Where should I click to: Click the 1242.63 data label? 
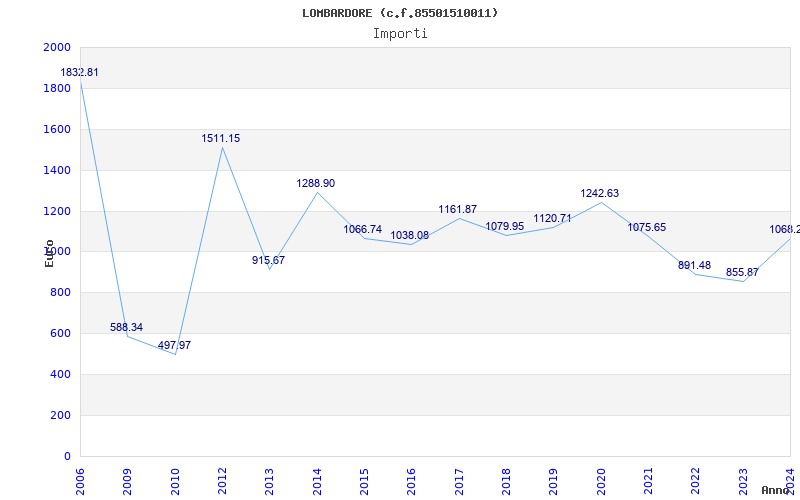tap(600, 194)
